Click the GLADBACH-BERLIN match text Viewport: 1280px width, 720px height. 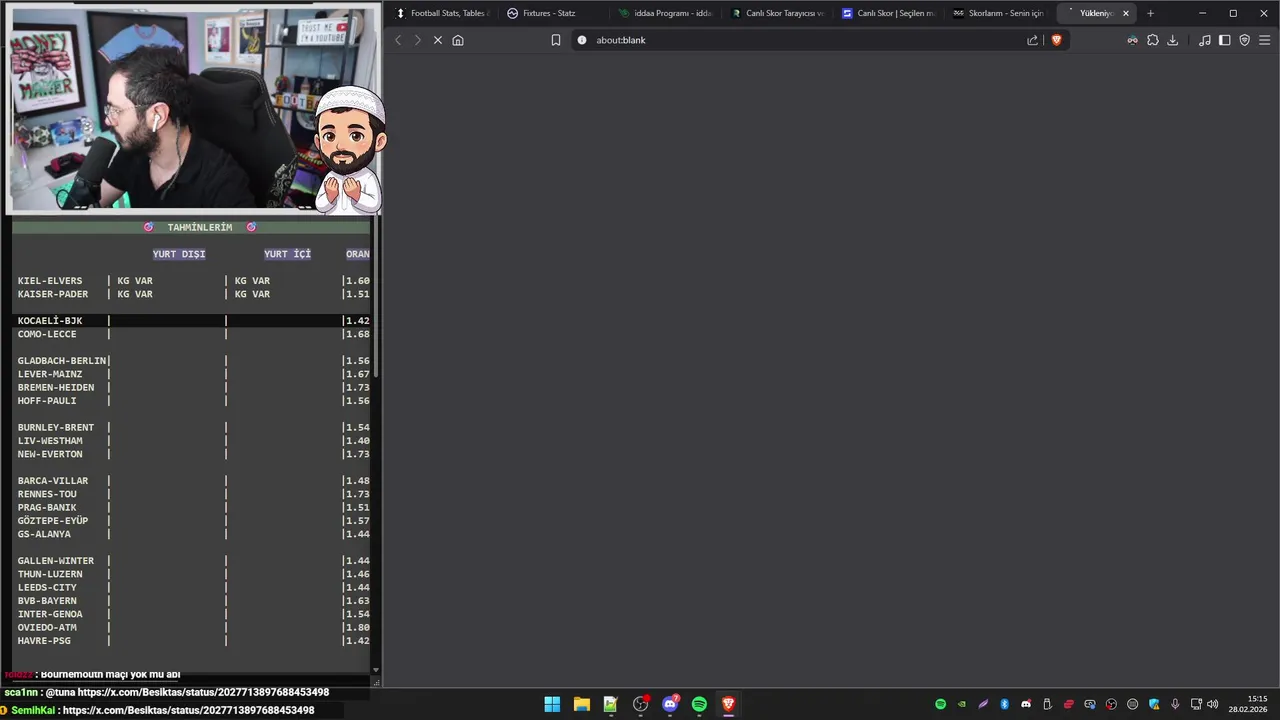pyautogui.click(x=62, y=361)
